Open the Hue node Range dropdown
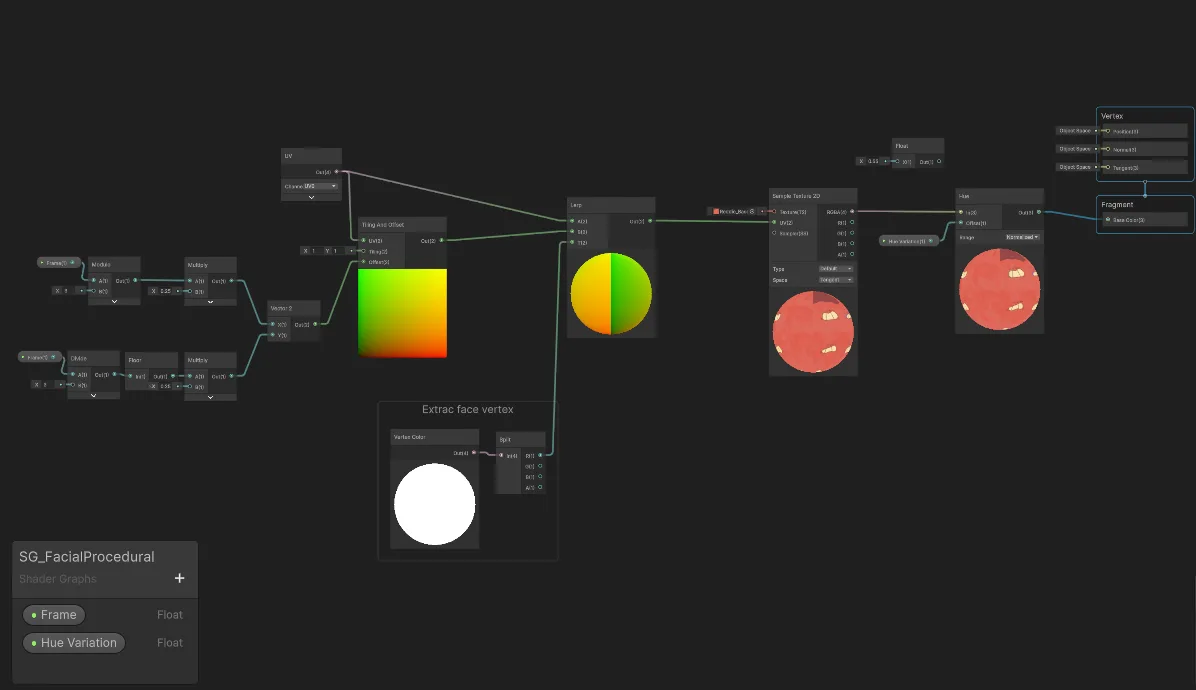The image size is (1196, 690). coord(1022,237)
